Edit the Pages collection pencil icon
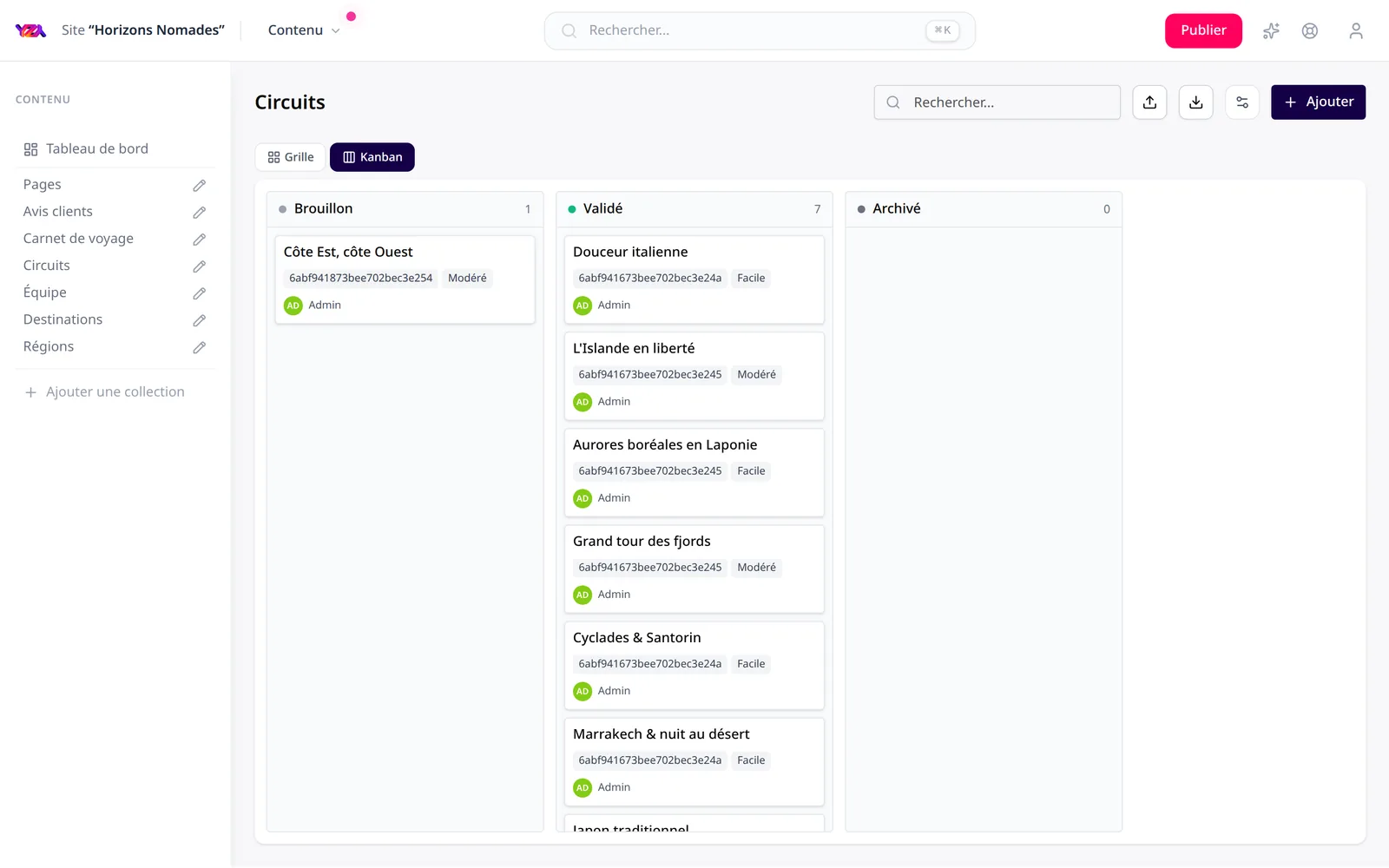The width and height of the screenshot is (1389, 868). pyautogui.click(x=200, y=185)
